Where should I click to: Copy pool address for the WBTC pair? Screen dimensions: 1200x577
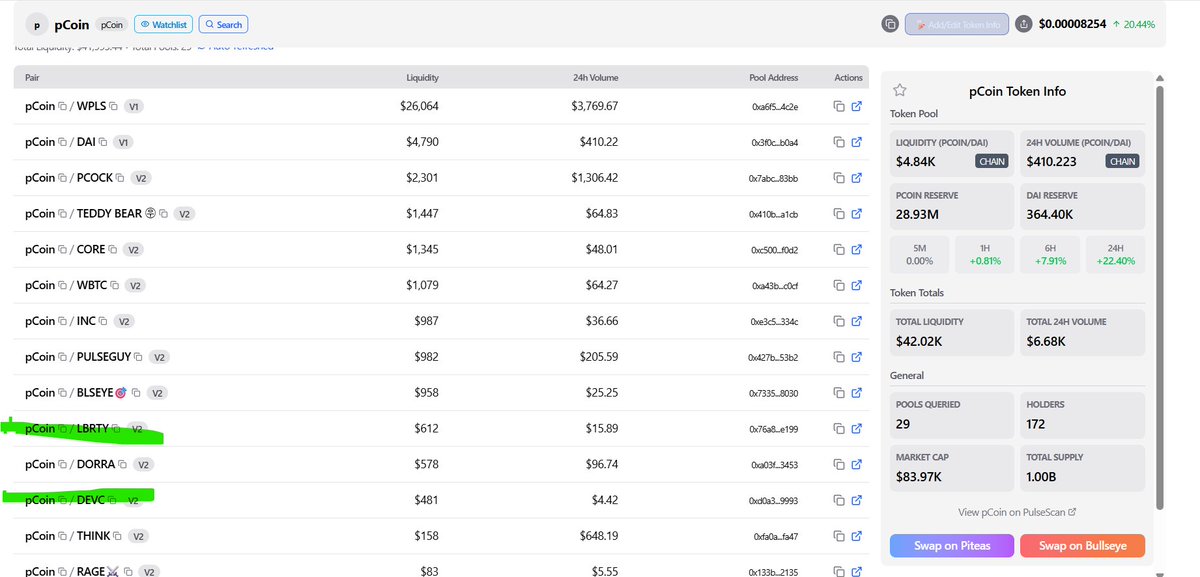coord(840,286)
